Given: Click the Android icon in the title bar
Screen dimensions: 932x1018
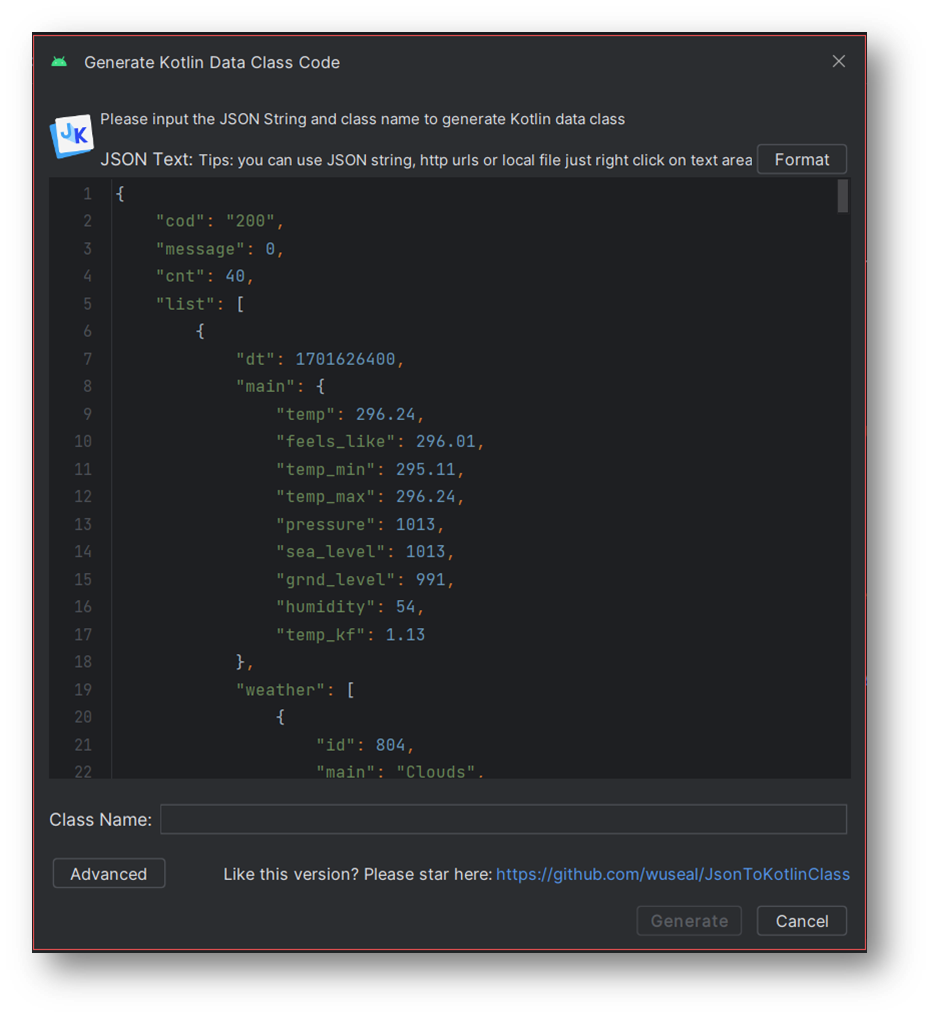Looking at the screenshot, I should [59, 61].
